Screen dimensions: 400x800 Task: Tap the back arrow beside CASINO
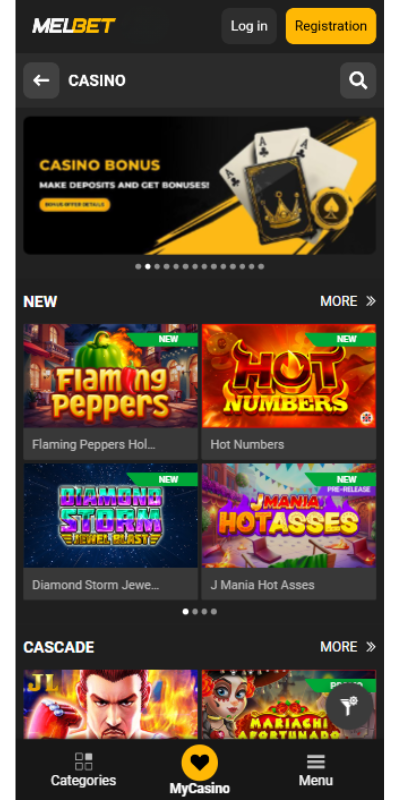pos(41,81)
